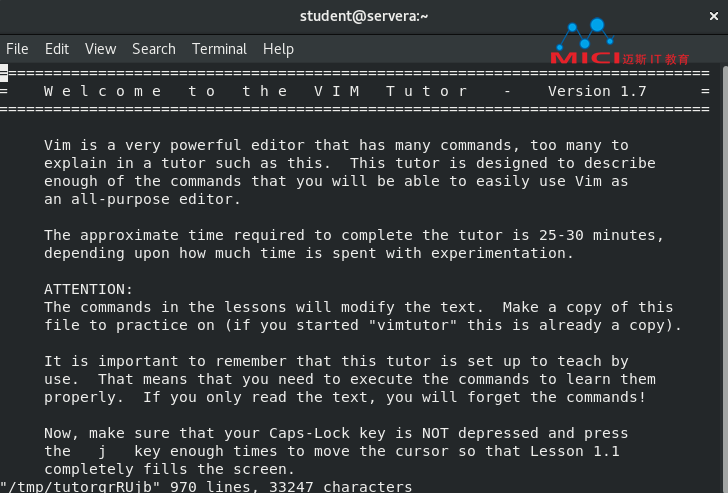The image size is (728, 493).
Task: Click the window title student@servera:~
Action: [x=363, y=16]
